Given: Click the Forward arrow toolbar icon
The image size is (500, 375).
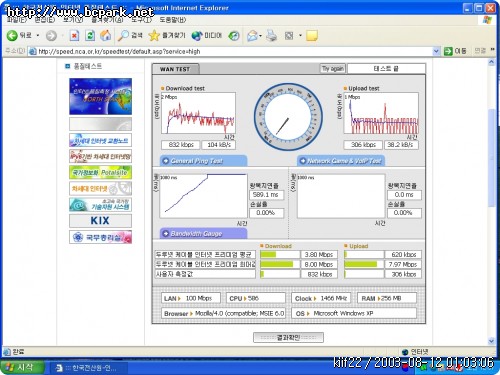Looking at the screenshot, I should coord(51,36).
